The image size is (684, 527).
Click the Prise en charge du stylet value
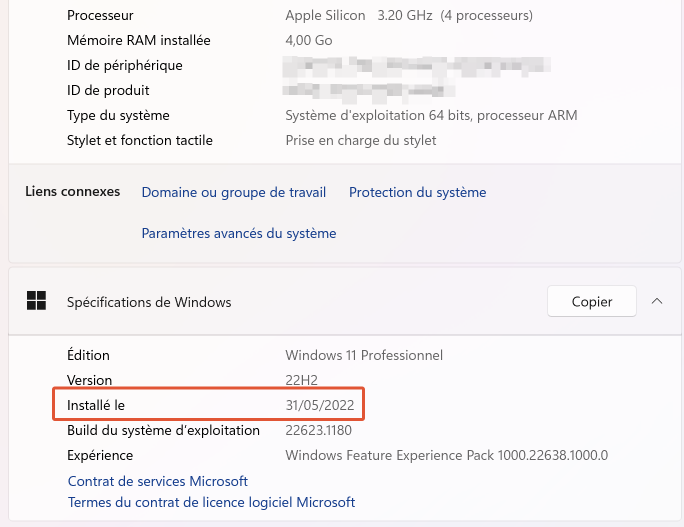coord(361,140)
